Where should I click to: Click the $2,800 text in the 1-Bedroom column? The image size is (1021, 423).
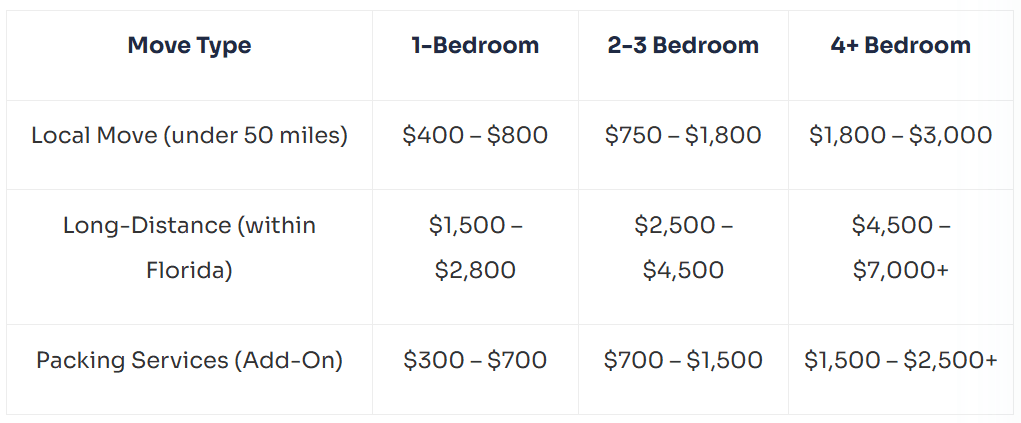[x=475, y=271]
